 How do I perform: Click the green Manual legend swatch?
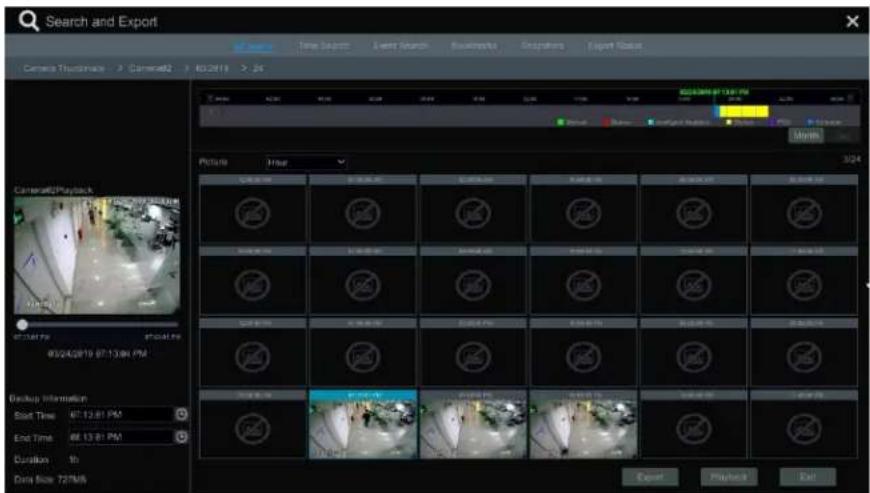[560, 122]
